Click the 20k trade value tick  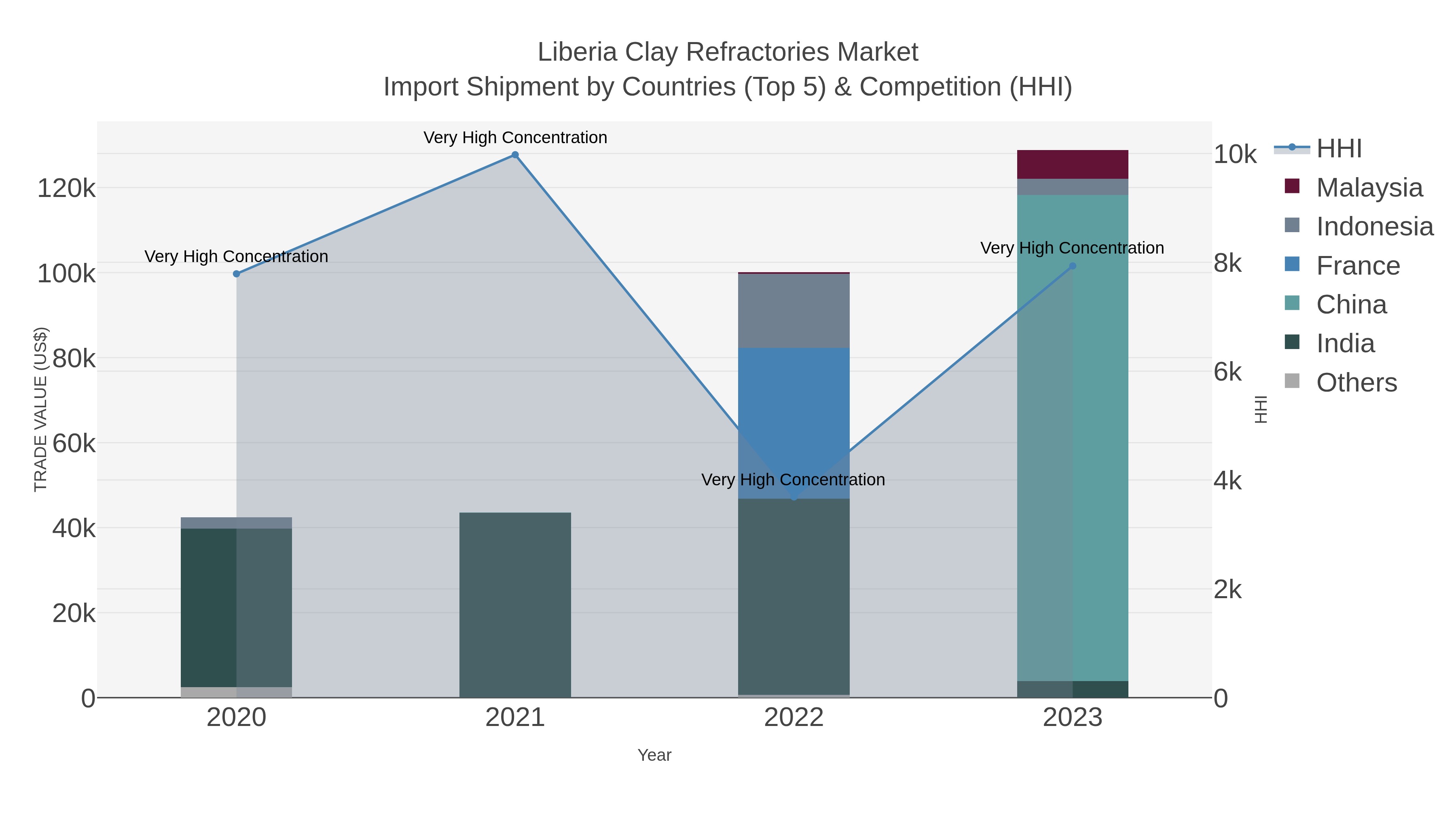point(74,613)
